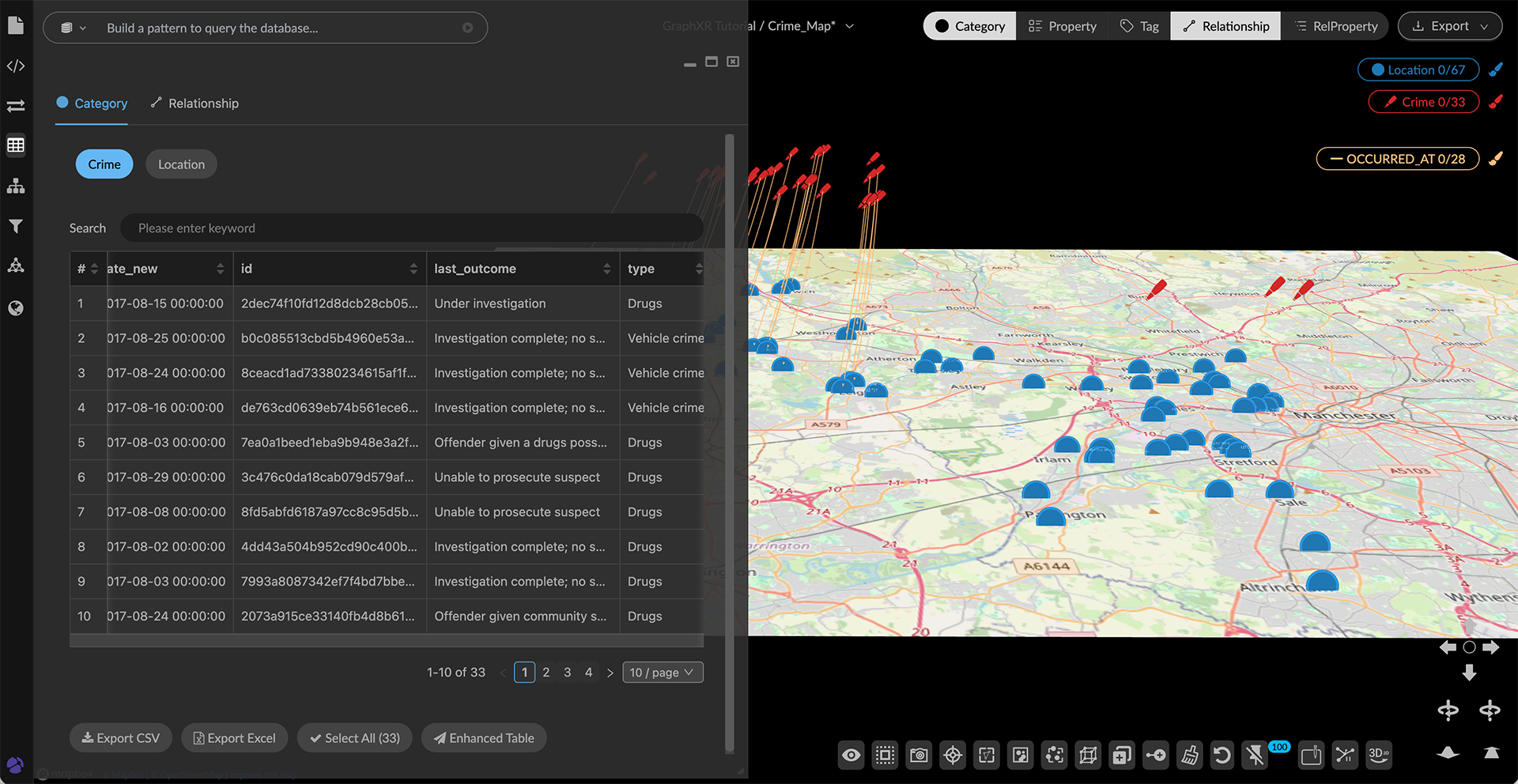Open the Query code panel icon
The image size is (1518, 784).
click(x=16, y=66)
